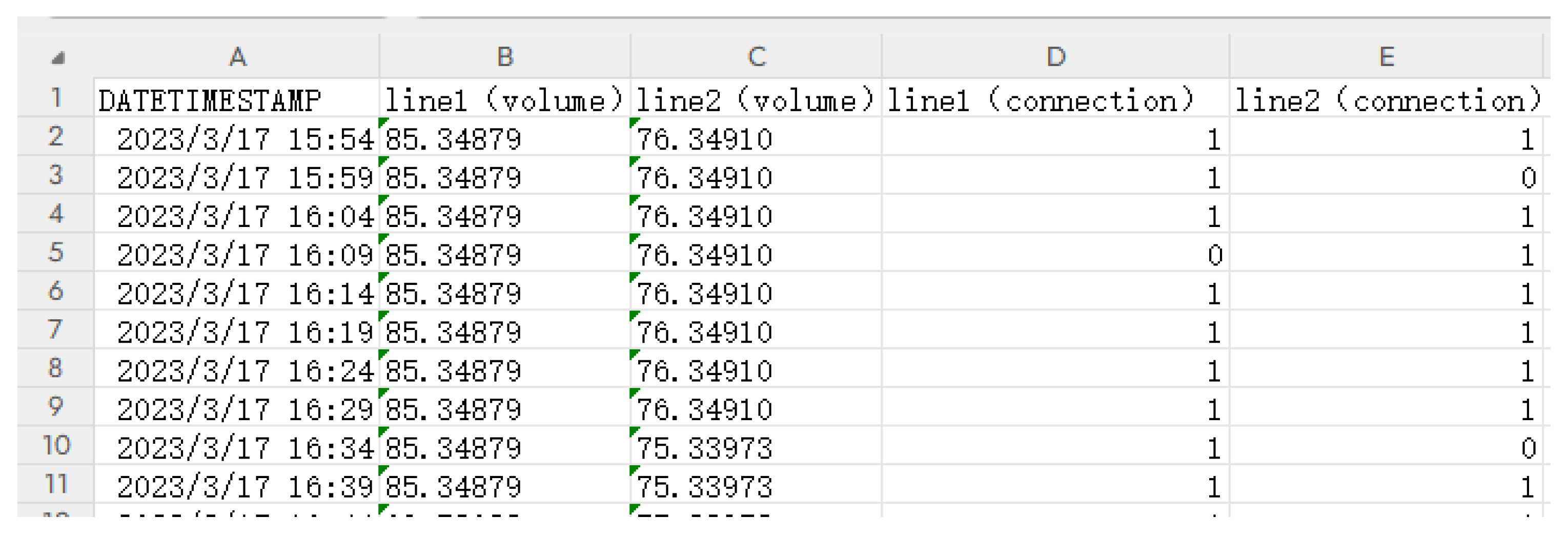Click the select-all corner triangle
This screenshot has height=537, width=1568.
(x=58, y=58)
